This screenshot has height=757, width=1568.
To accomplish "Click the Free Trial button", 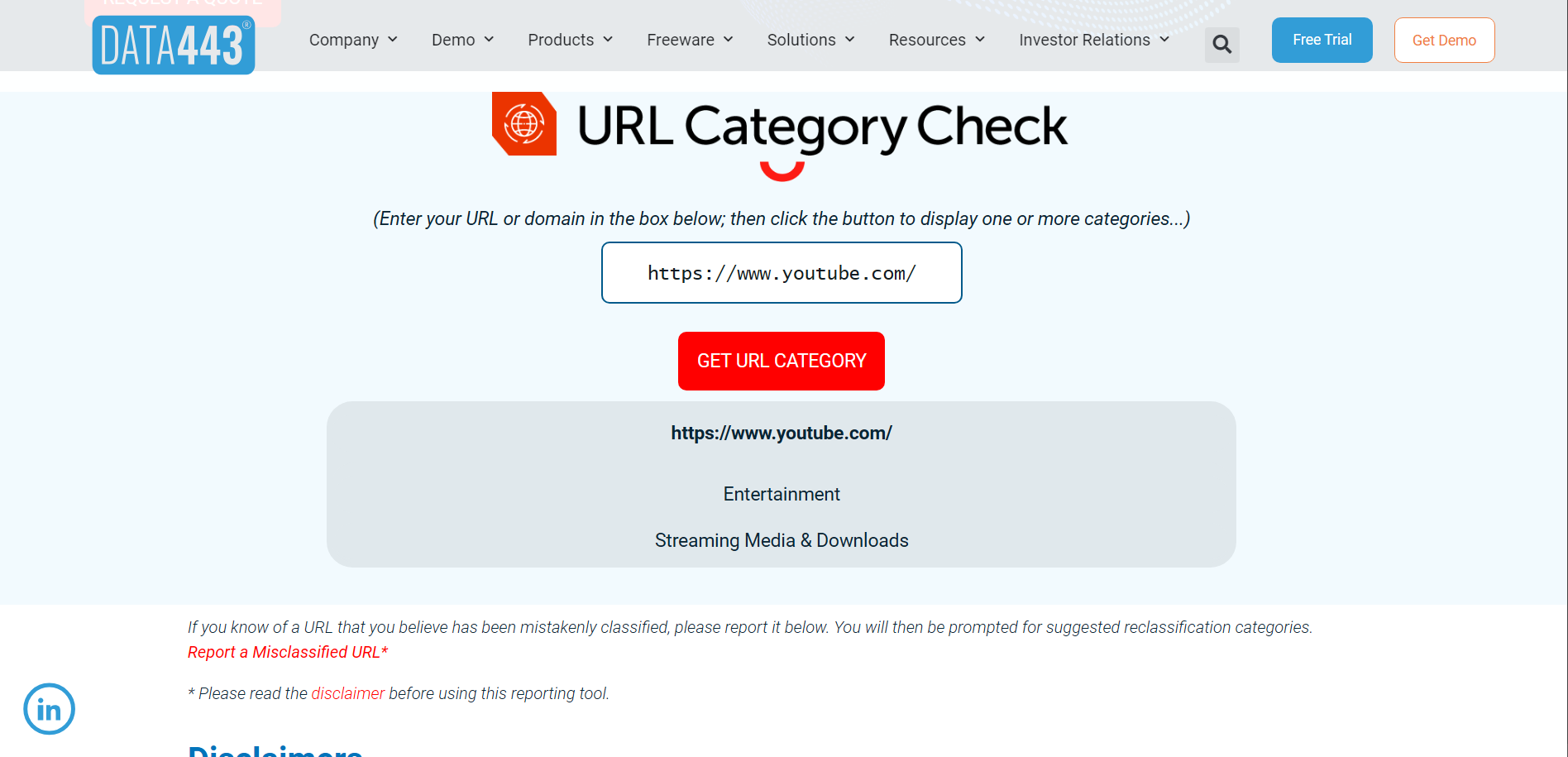I will click(1322, 40).
